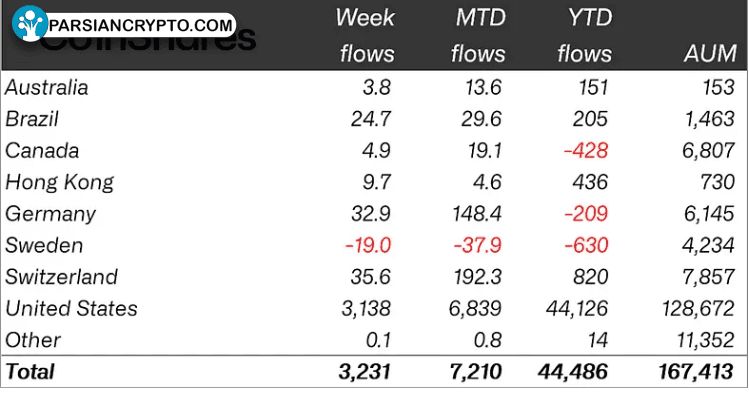Click the Other row label
The image size is (749, 409).
click(33, 340)
